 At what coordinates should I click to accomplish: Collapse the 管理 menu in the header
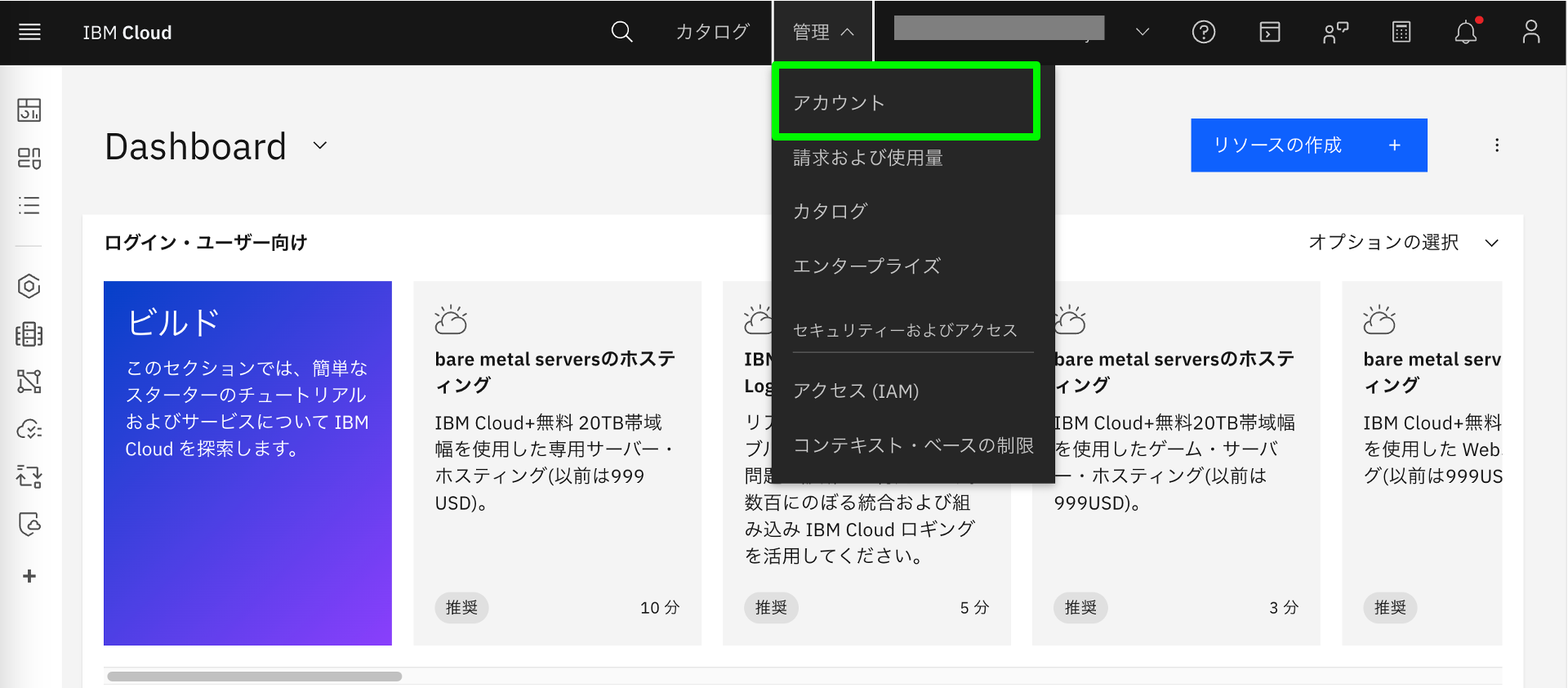823,32
